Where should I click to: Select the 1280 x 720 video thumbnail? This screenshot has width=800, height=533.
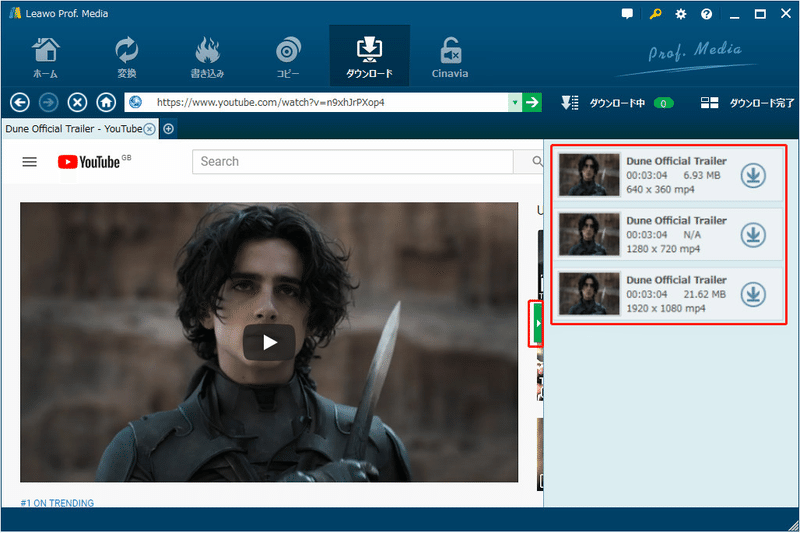[589, 235]
